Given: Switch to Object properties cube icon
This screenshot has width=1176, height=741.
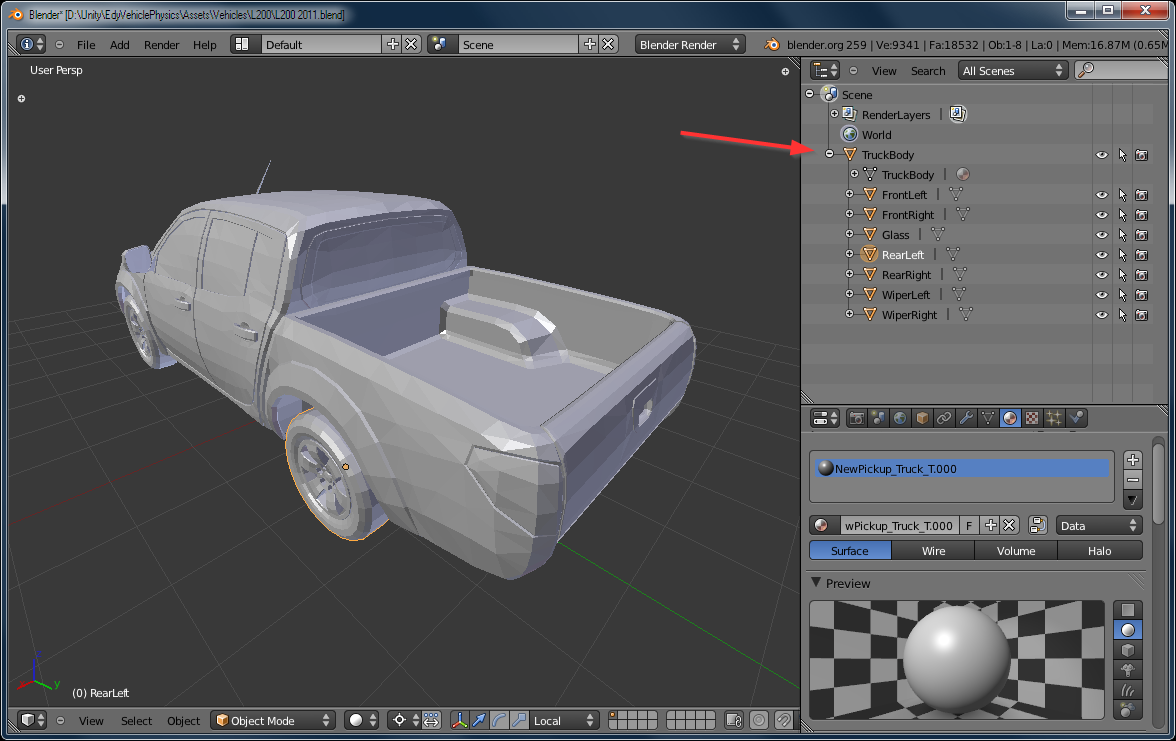Looking at the screenshot, I should coord(922,418).
